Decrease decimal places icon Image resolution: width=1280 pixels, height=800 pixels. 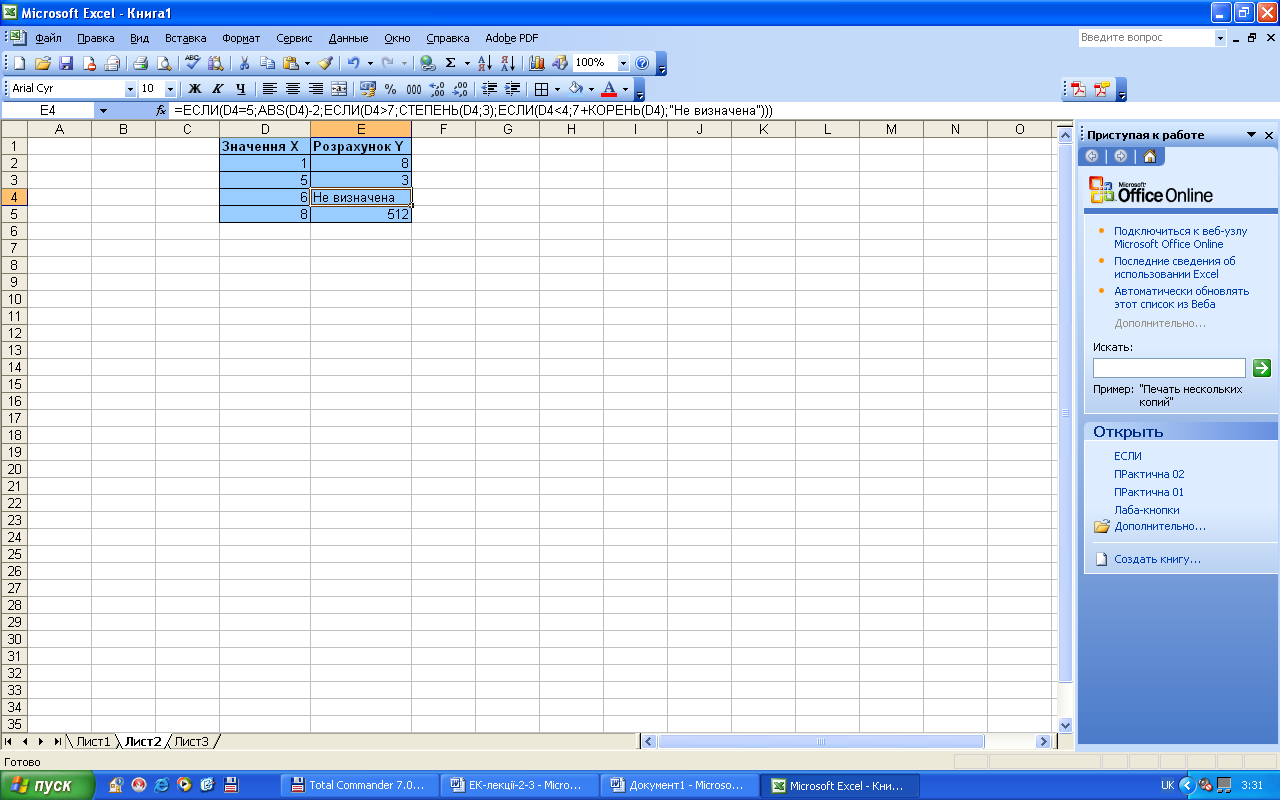coord(460,89)
